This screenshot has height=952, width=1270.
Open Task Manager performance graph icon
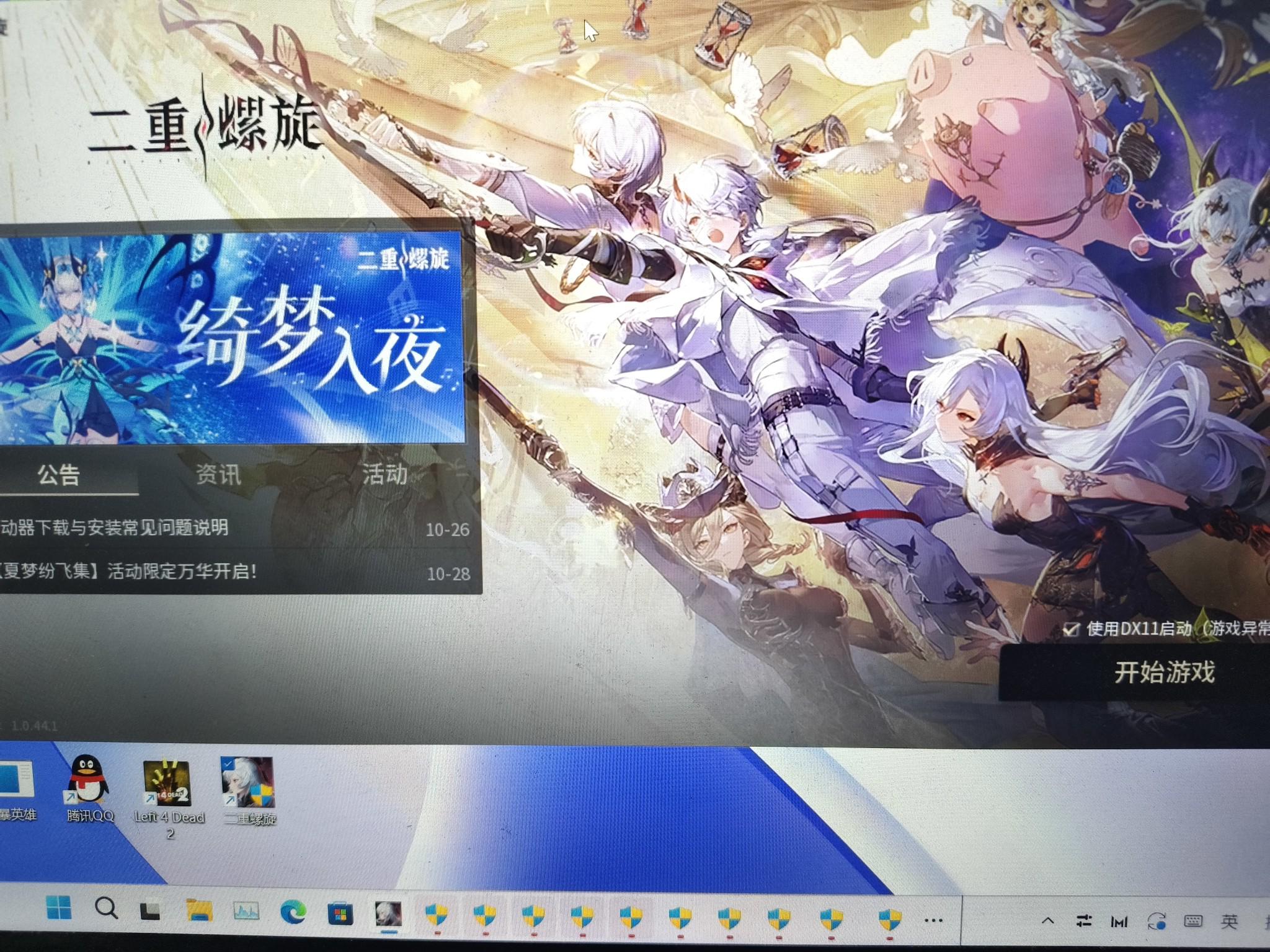246,910
